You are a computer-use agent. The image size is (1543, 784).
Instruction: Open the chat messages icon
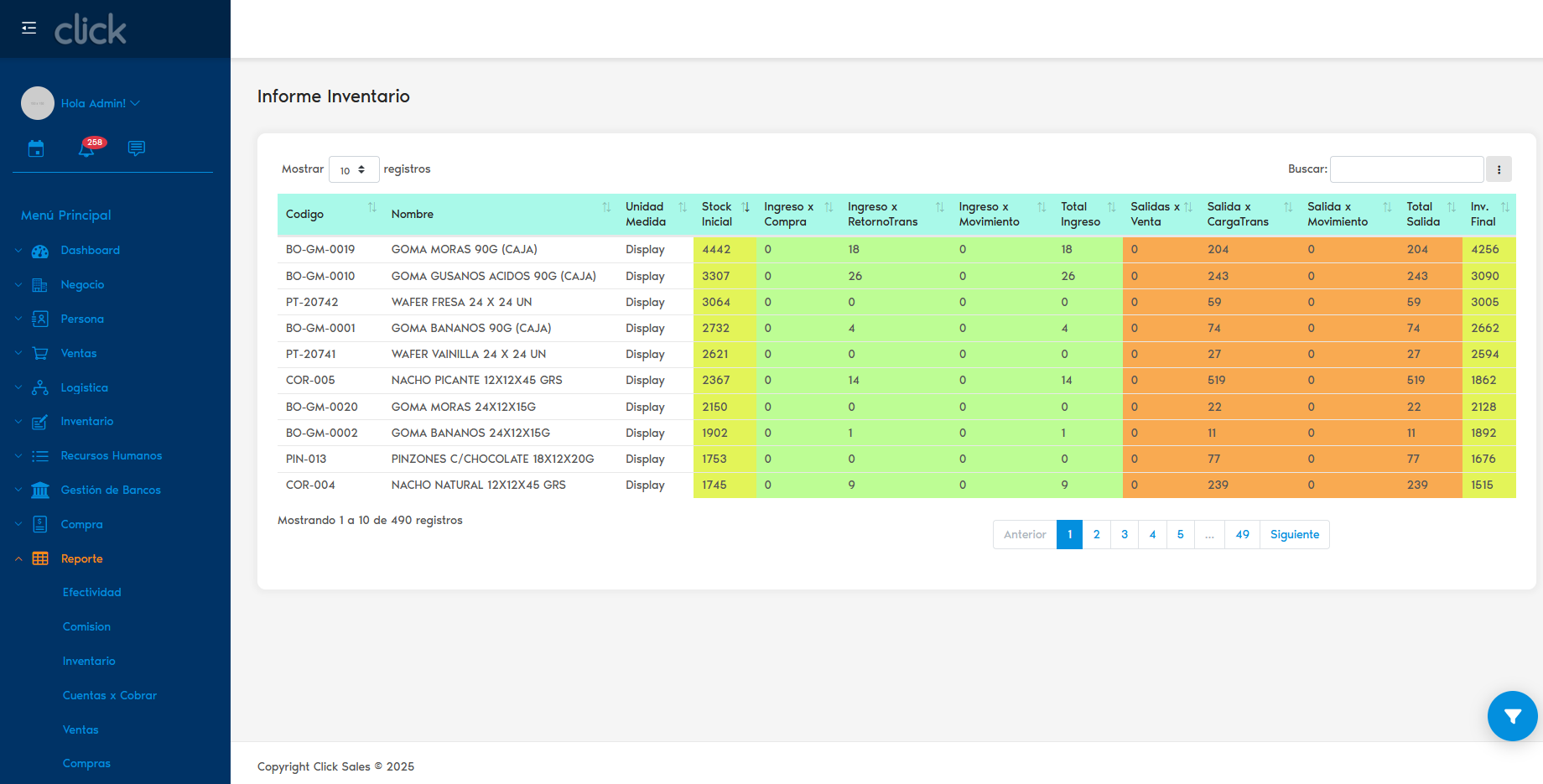click(137, 148)
